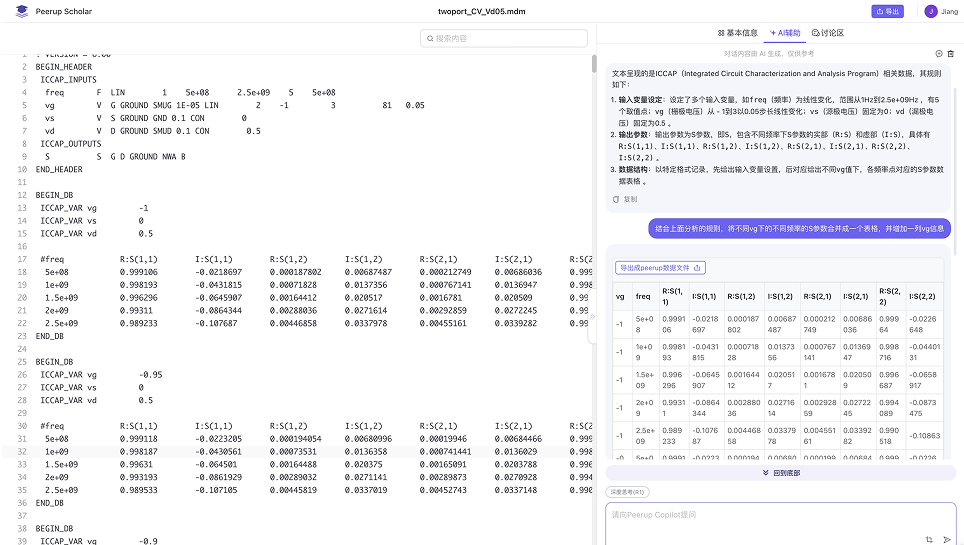
Task: Click value 0.00164412 in file line 20
Action: point(293,298)
